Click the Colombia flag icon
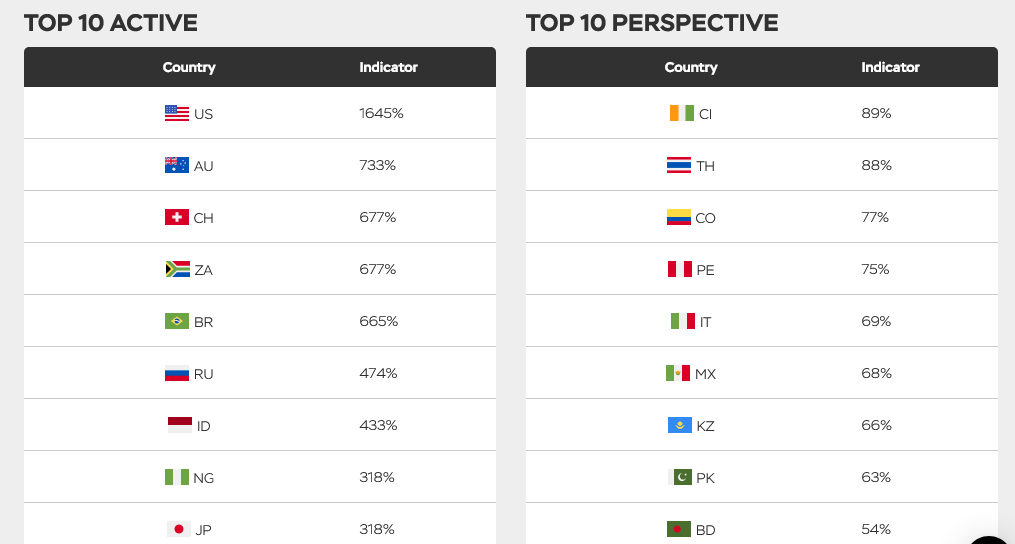The height and width of the screenshot is (544, 1015). tap(678, 218)
